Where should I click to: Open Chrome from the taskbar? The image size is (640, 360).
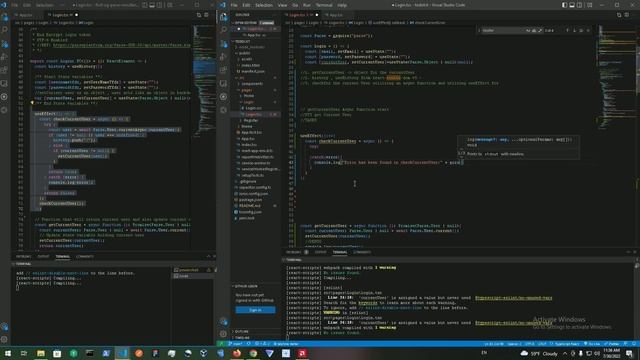(253, 353)
